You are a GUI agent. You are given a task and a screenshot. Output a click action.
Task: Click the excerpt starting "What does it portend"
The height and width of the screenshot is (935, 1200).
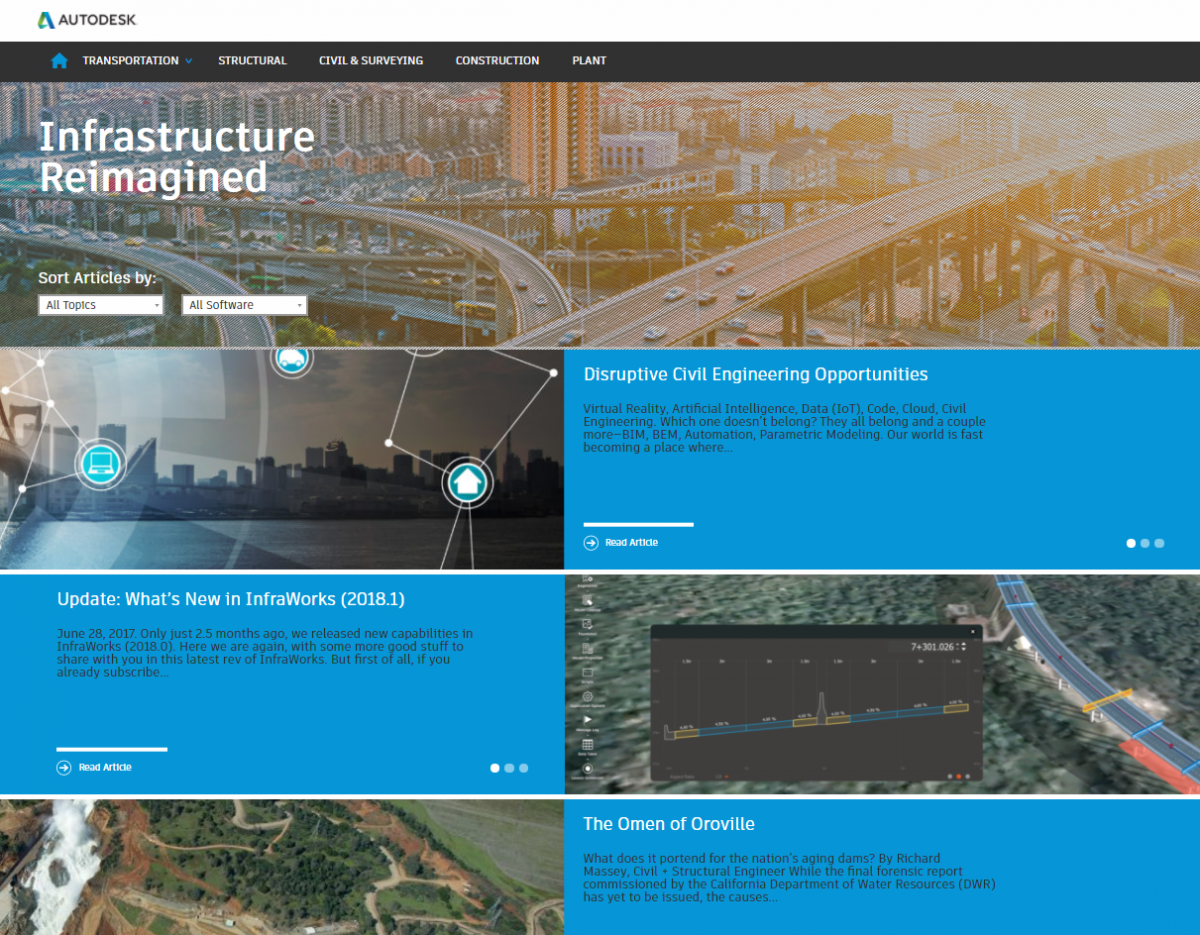[x=789, y=878]
